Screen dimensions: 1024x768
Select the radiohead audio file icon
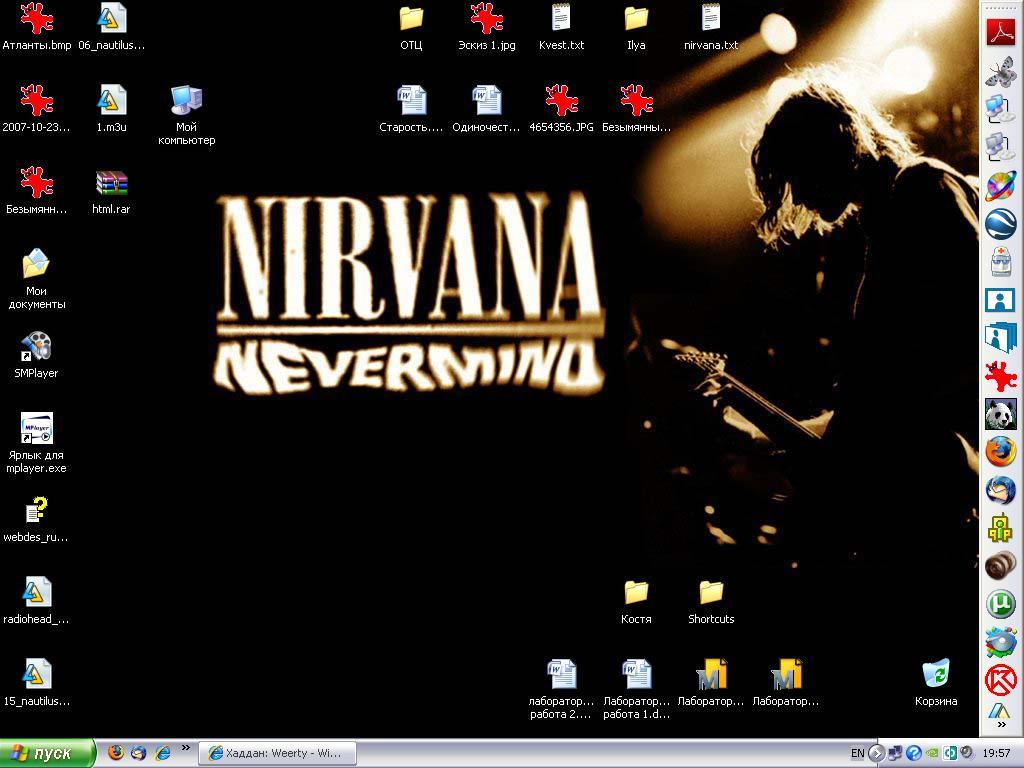click(37, 601)
